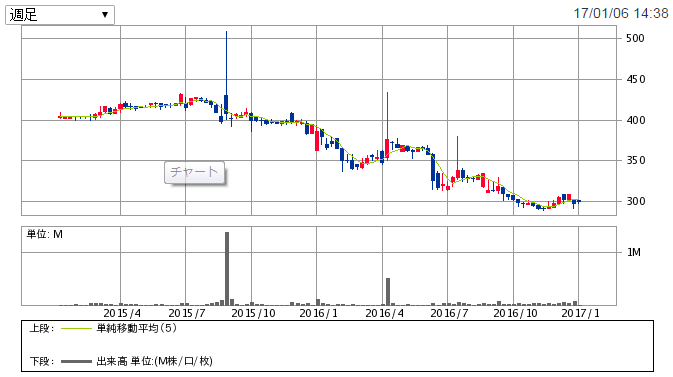Click the volume spike bar at 2016/4

click(388, 292)
